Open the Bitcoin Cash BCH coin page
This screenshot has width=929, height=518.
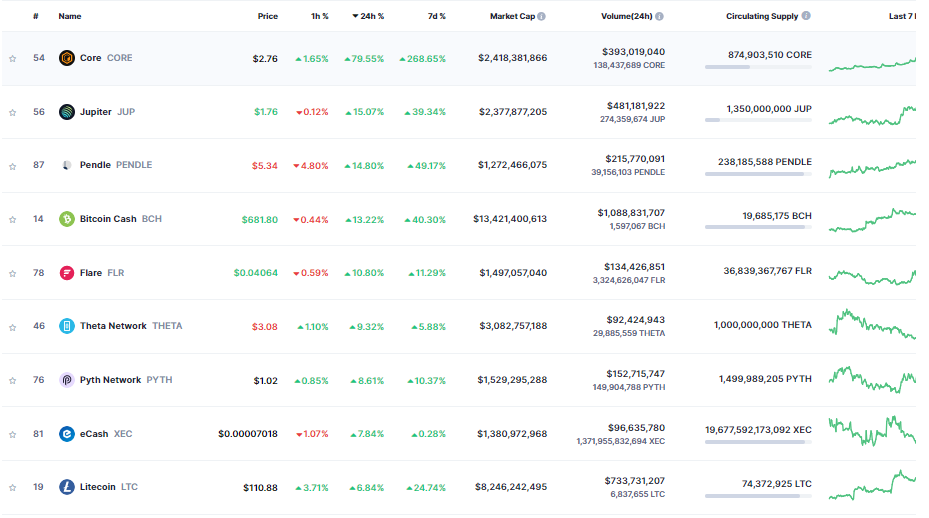point(121,219)
